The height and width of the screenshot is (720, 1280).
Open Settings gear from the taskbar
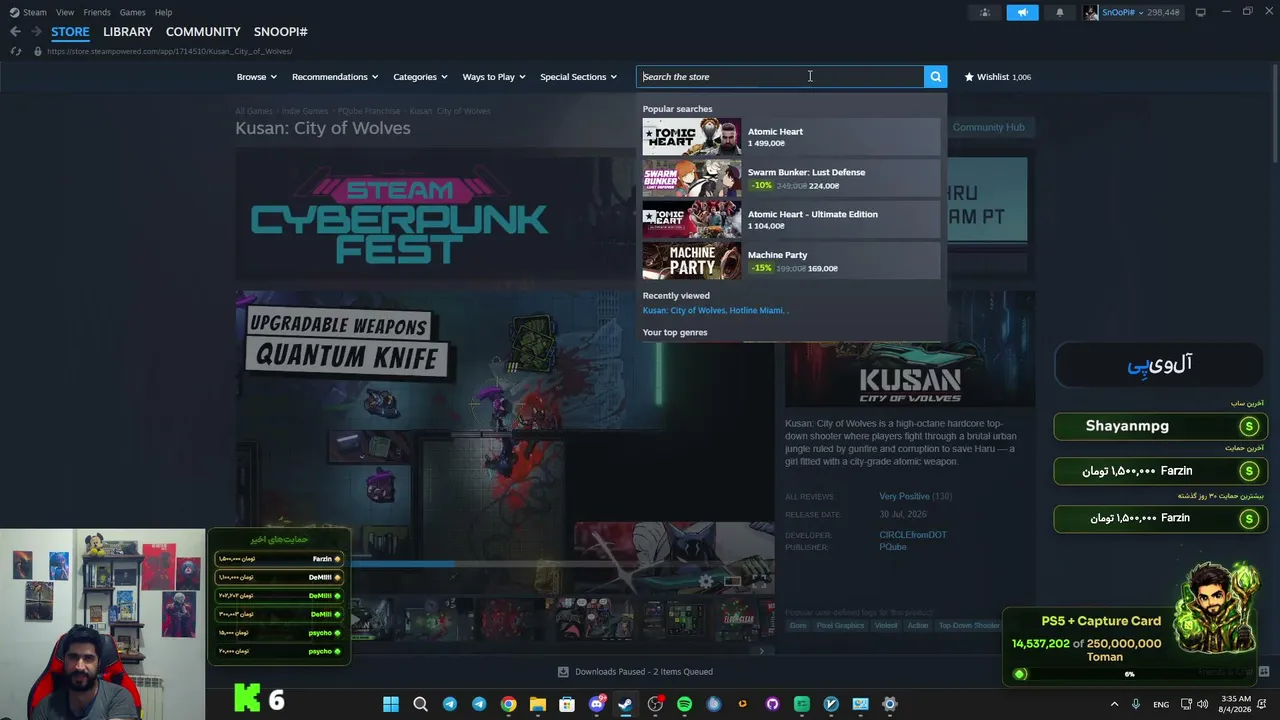pos(889,704)
